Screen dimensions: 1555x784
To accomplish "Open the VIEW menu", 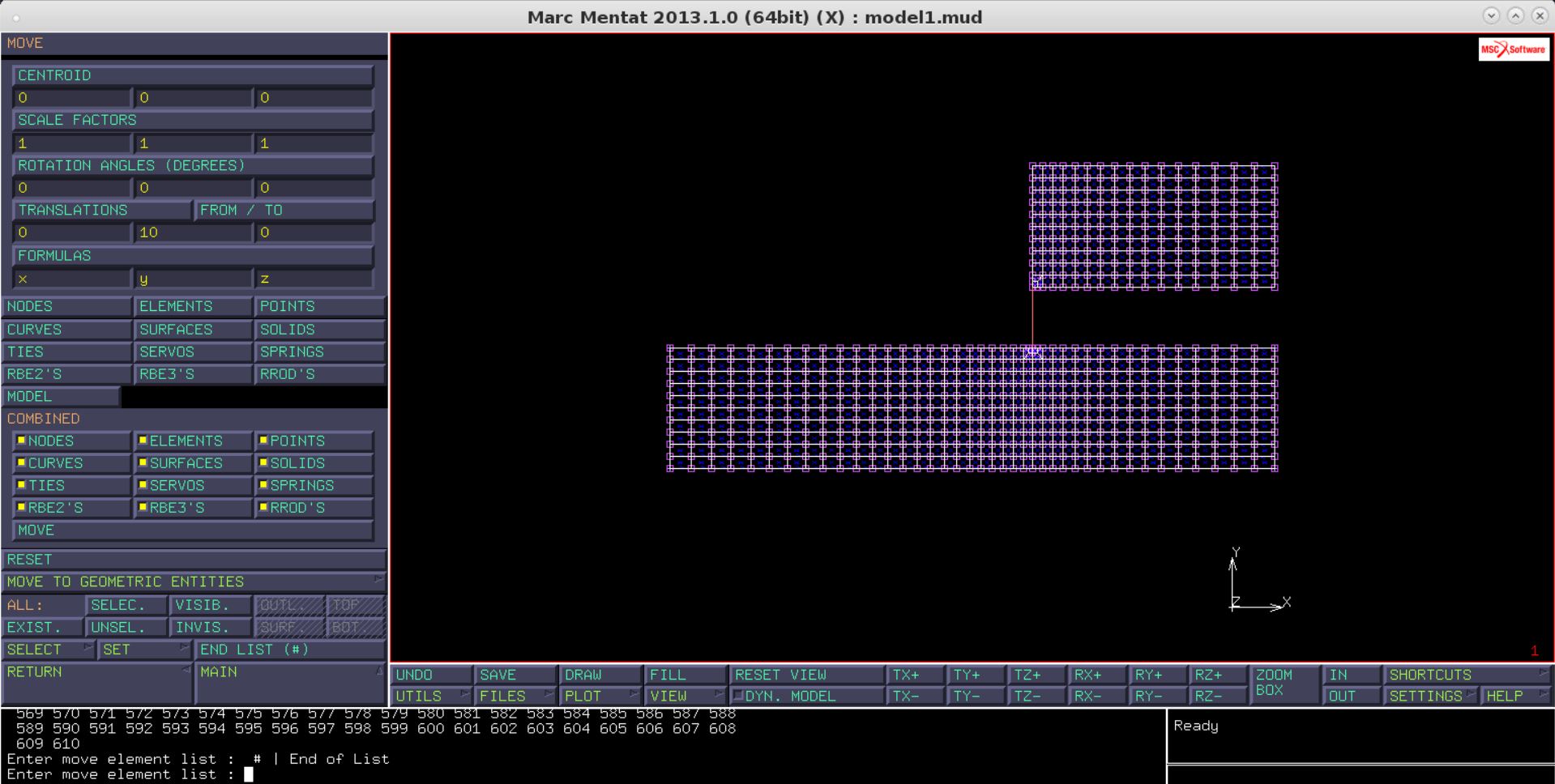I will tap(686, 696).
